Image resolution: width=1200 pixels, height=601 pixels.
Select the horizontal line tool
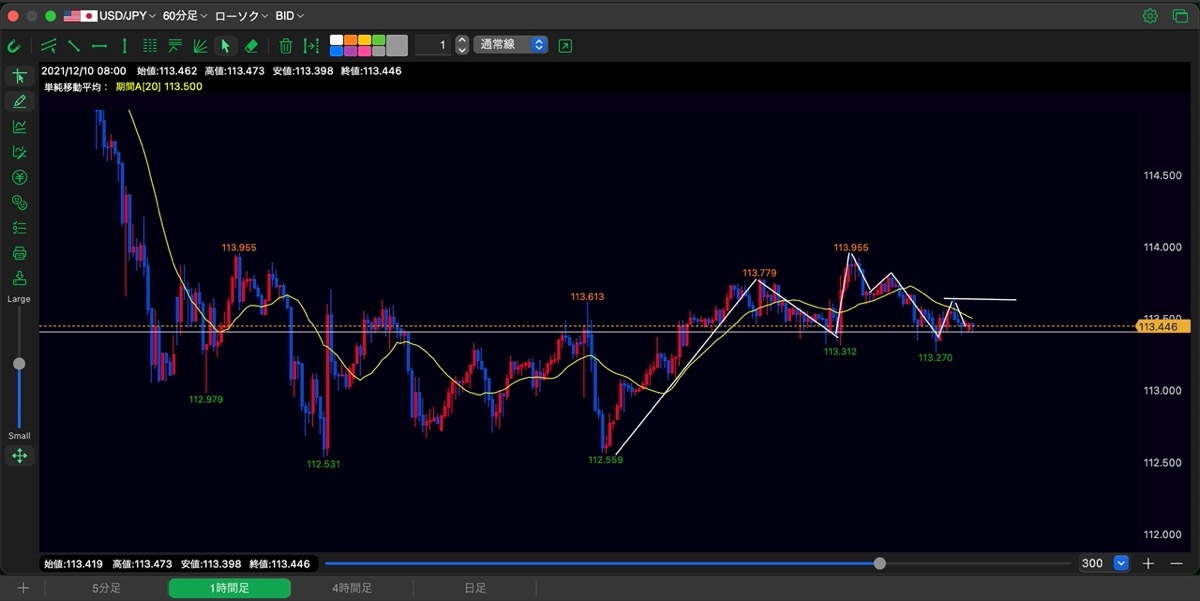click(99, 45)
